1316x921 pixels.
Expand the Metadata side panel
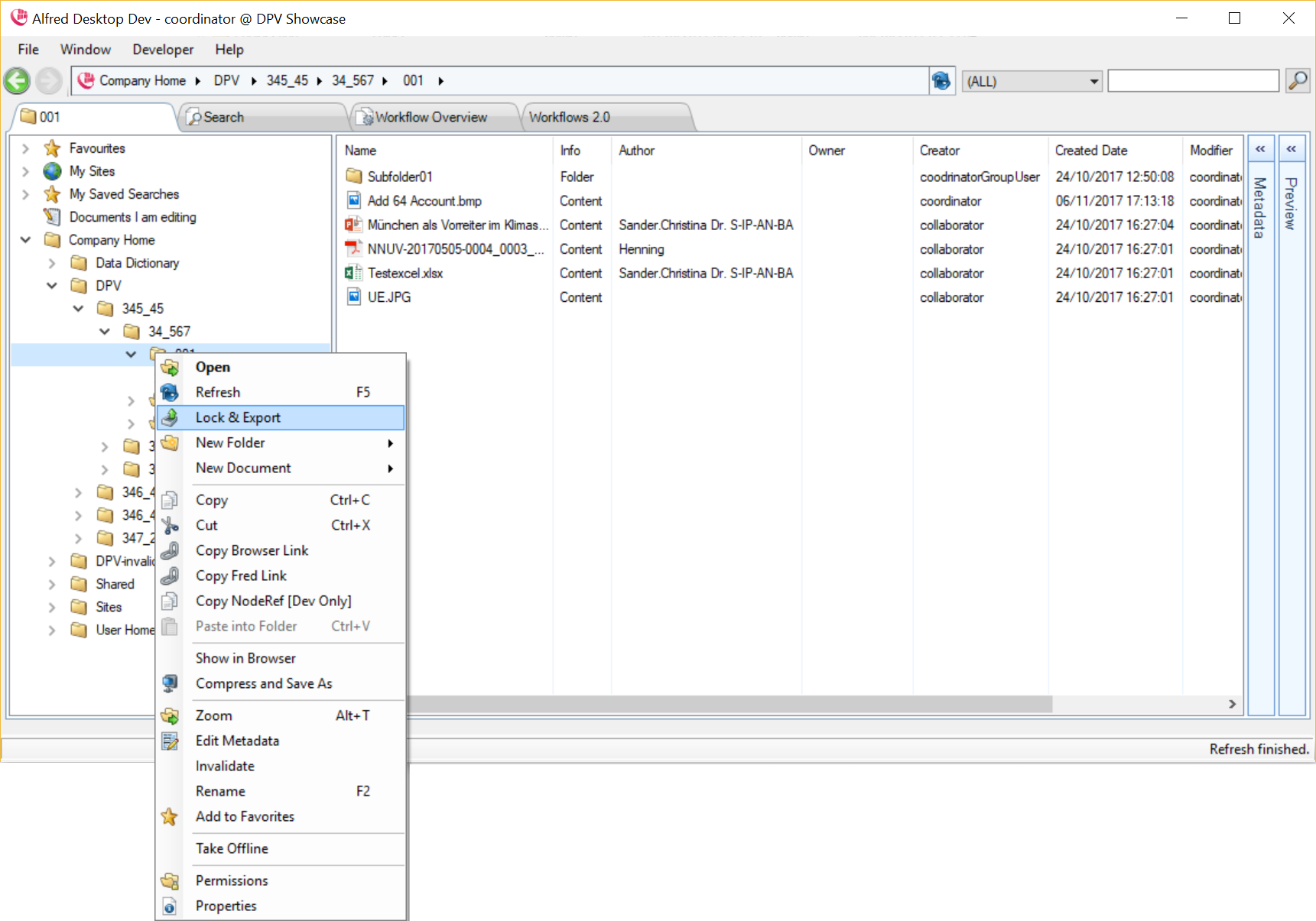tap(1260, 150)
